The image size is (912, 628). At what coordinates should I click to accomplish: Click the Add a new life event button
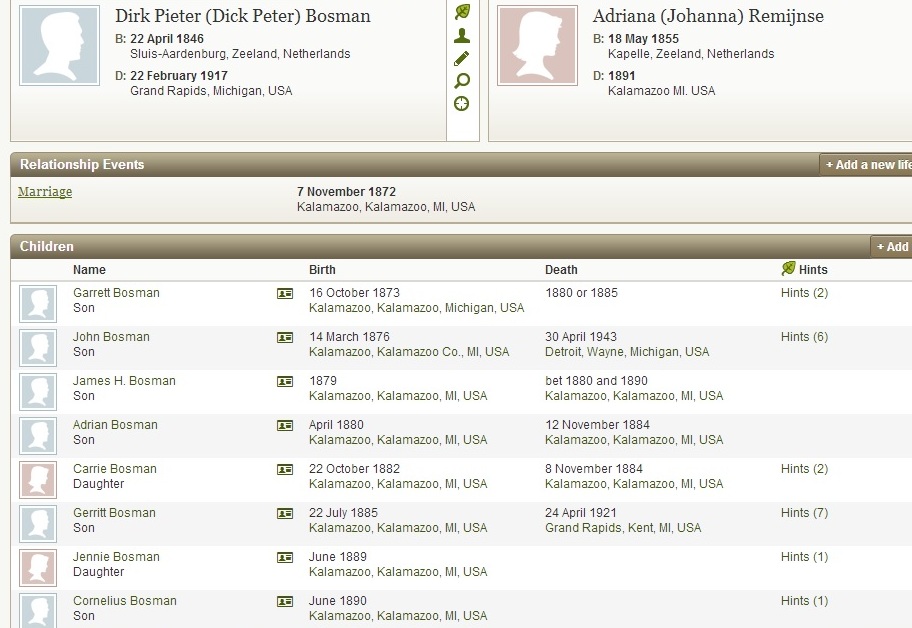click(x=866, y=165)
